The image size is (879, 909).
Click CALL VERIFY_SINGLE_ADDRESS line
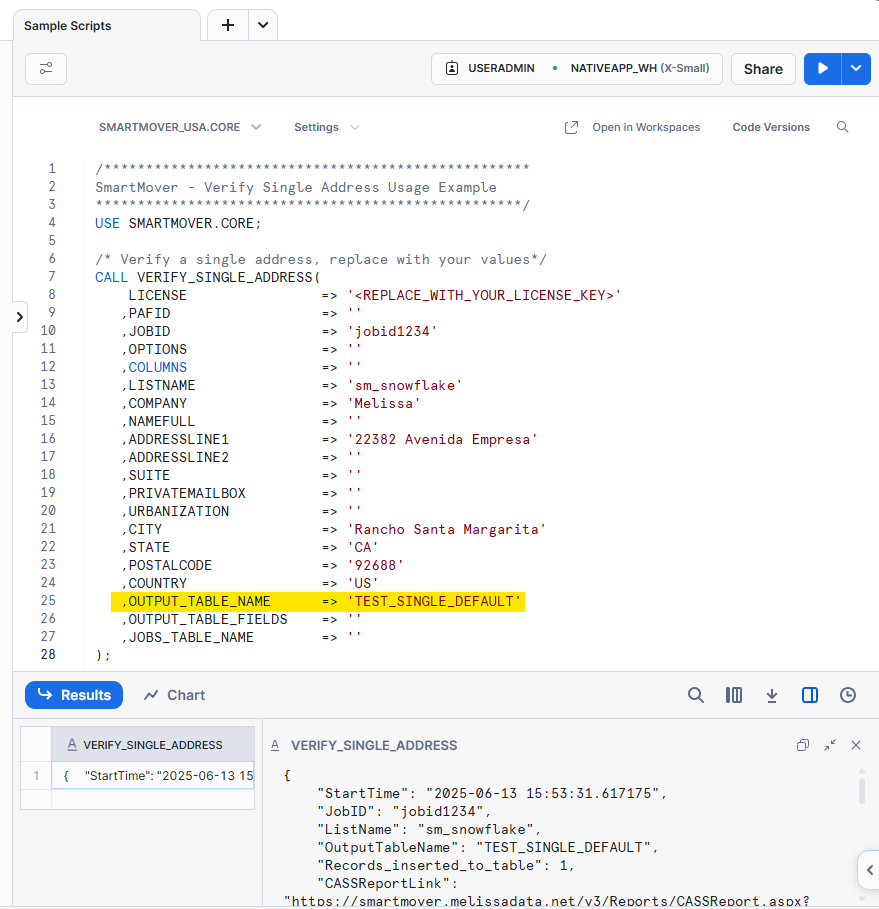pos(208,277)
